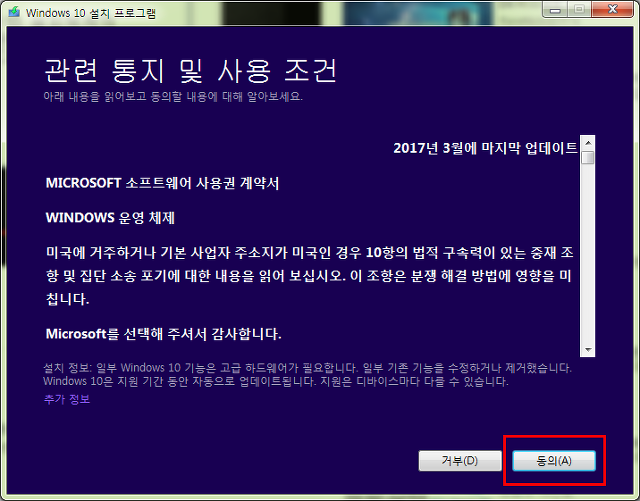
Task: Click the 설치 정보 notice text
Action: click(307, 374)
